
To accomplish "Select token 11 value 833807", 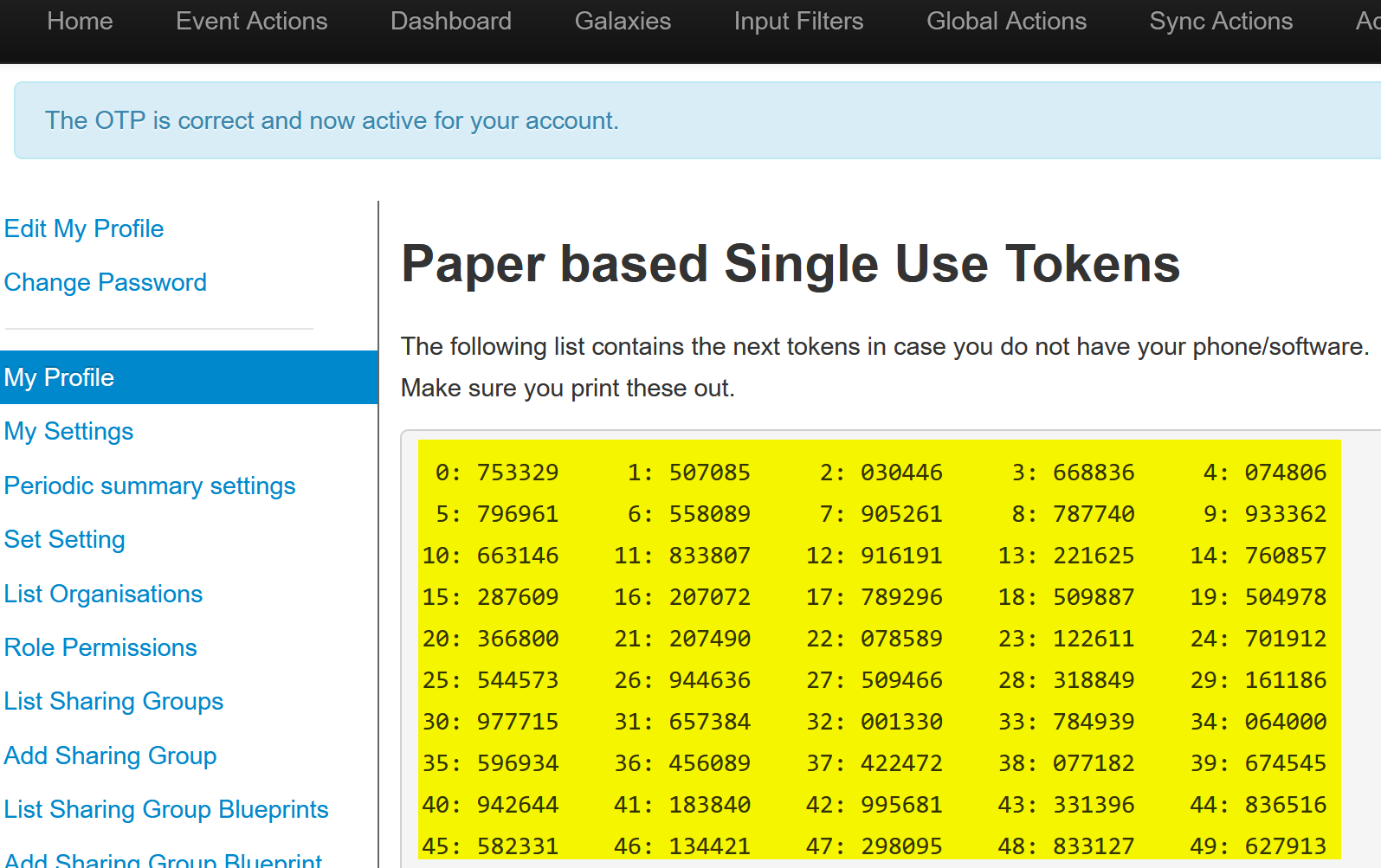I will [709, 556].
